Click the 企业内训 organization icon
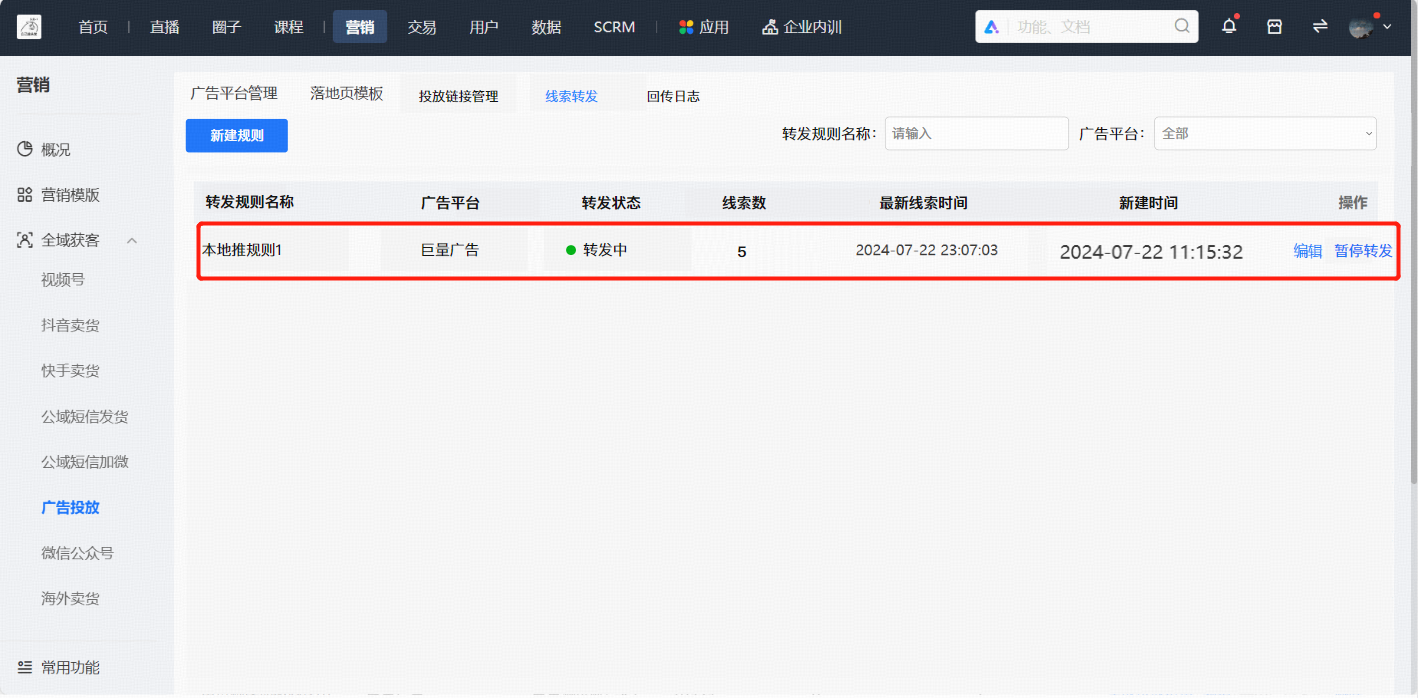This screenshot has height=698, width=1418. tap(770, 27)
